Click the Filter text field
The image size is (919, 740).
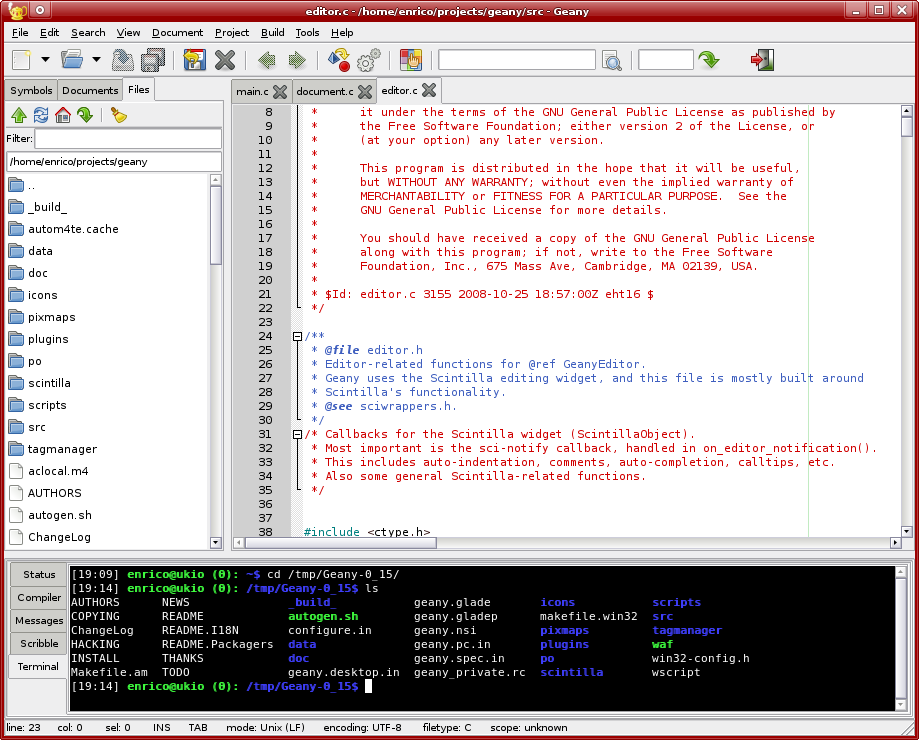[x=128, y=139]
